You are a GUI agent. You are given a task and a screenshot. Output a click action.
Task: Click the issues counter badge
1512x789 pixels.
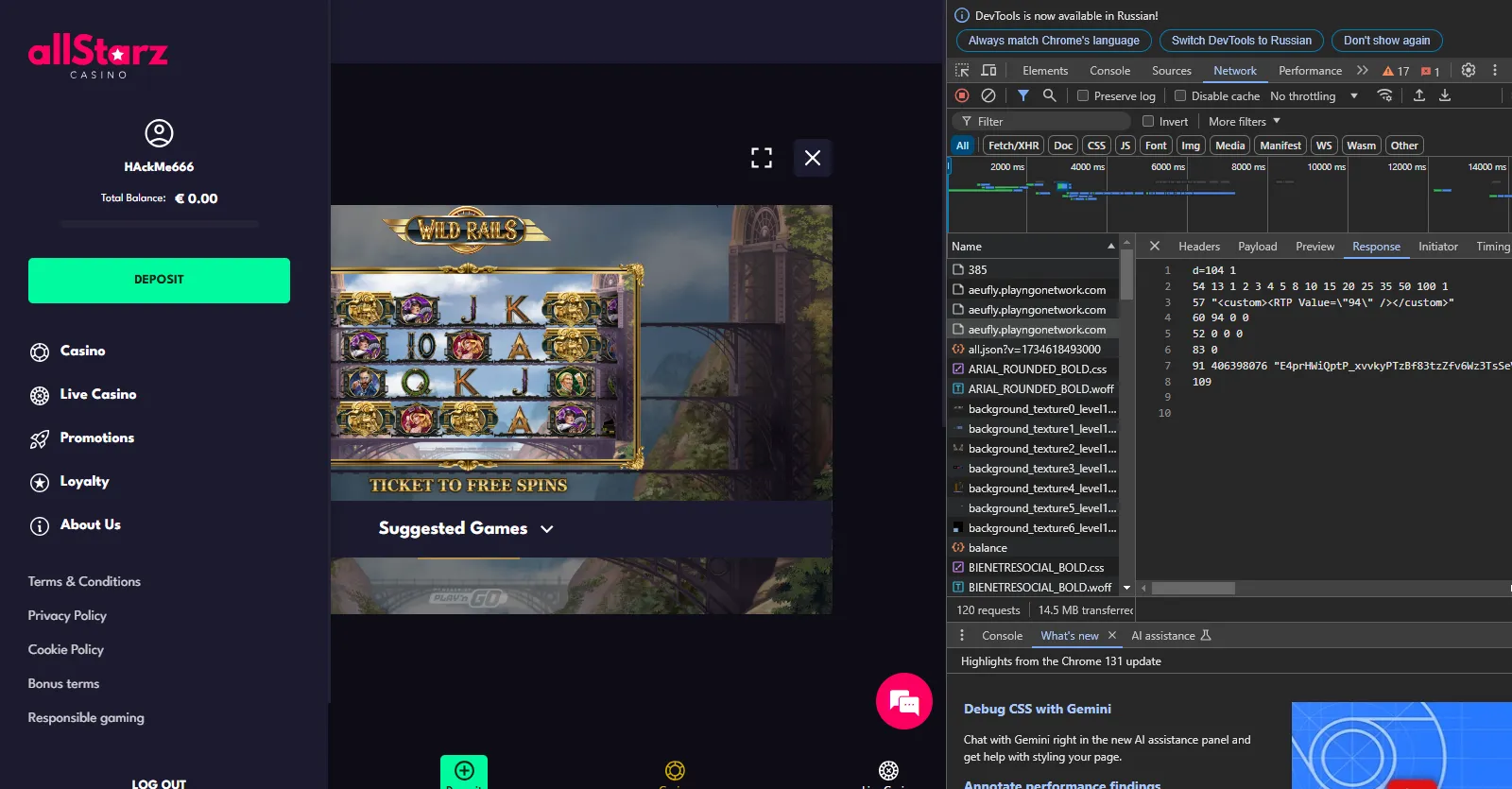click(1431, 71)
